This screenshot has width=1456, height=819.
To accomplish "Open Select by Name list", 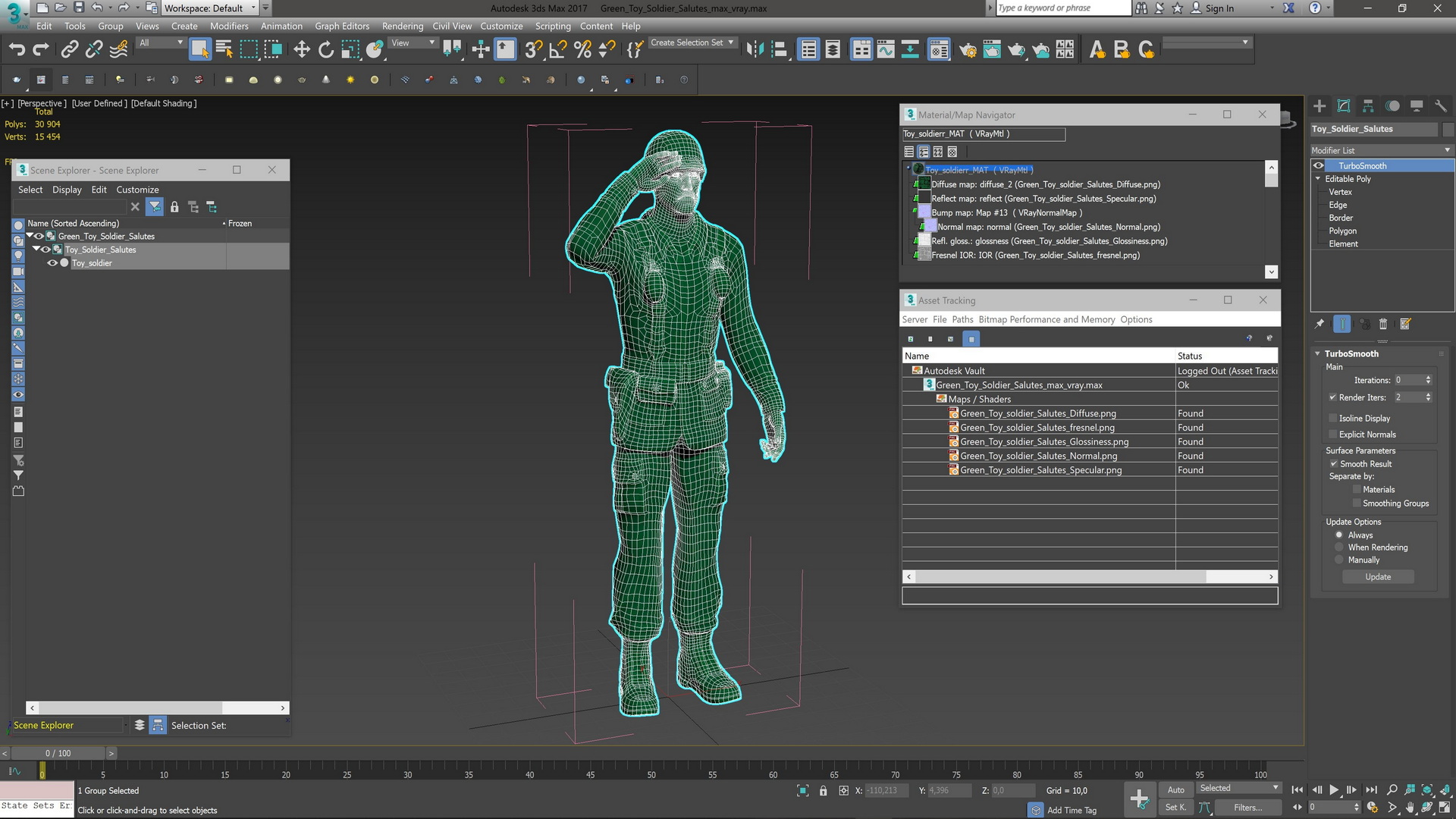I will pos(224,49).
